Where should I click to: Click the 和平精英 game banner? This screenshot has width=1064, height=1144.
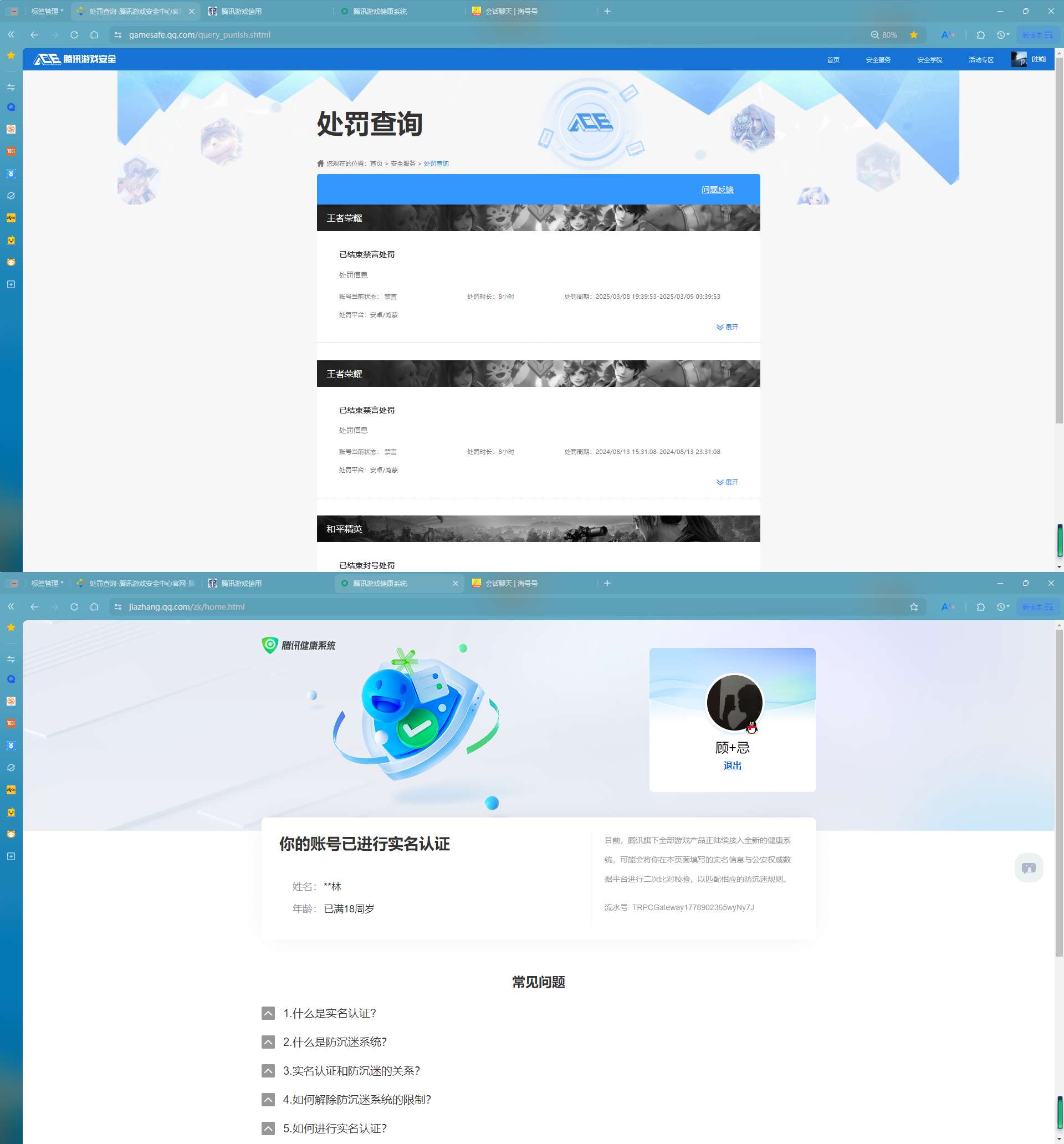tap(538, 529)
